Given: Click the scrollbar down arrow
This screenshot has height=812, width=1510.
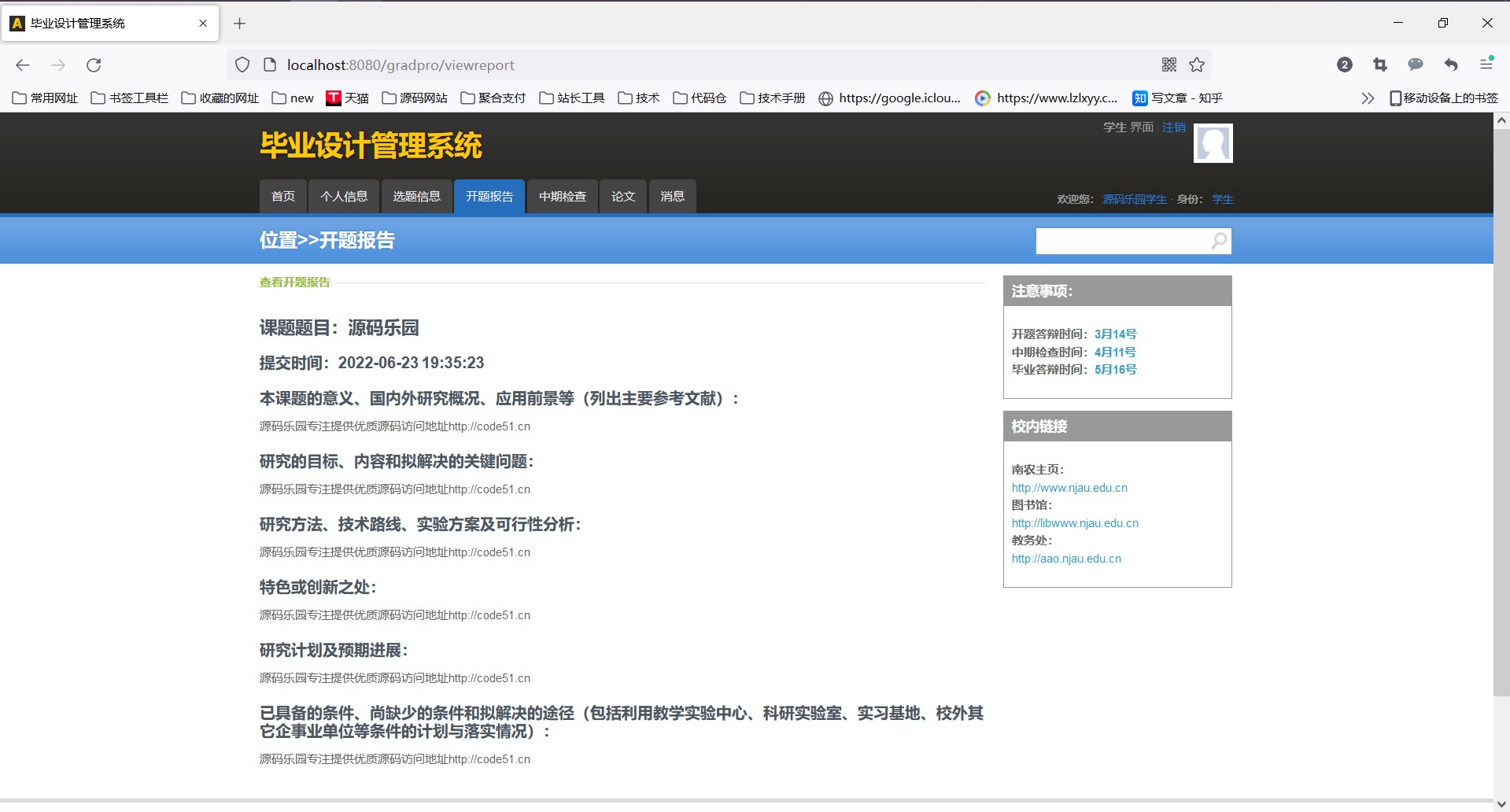Looking at the screenshot, I should [x=1501, y=803].
